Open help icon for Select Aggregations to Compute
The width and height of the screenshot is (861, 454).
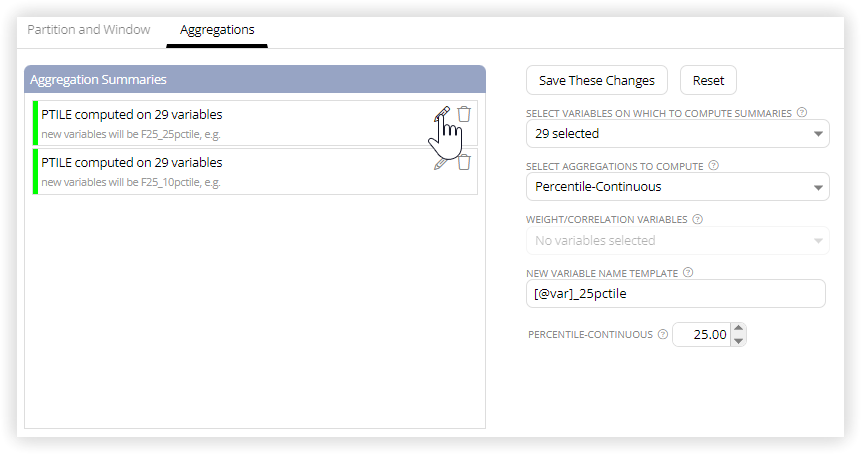(x=713, y=165)
